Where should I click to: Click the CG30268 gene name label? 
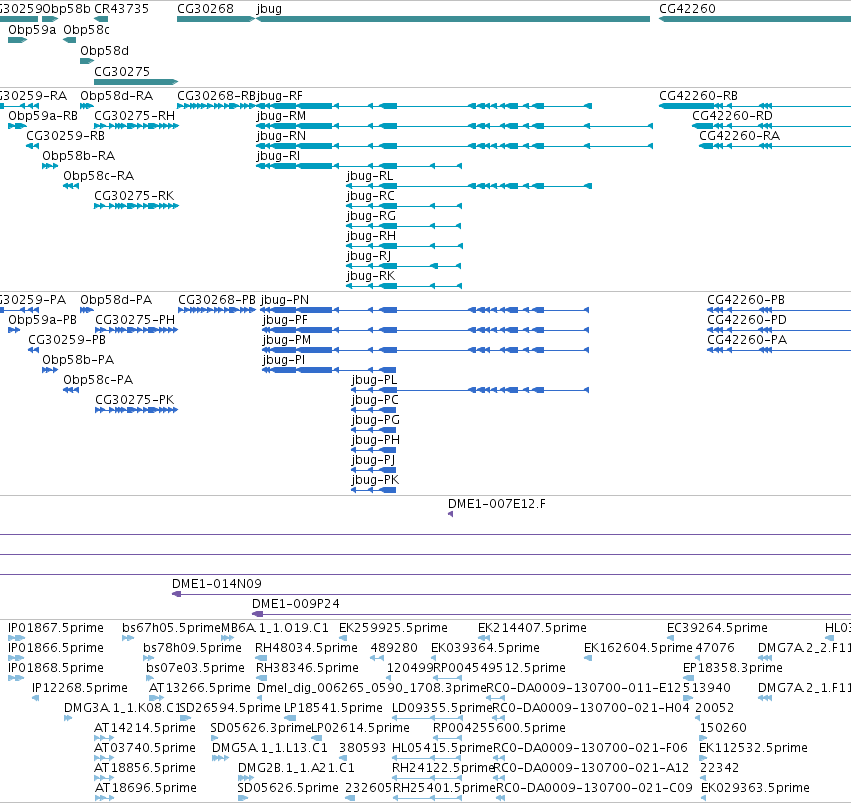(205, 9)
